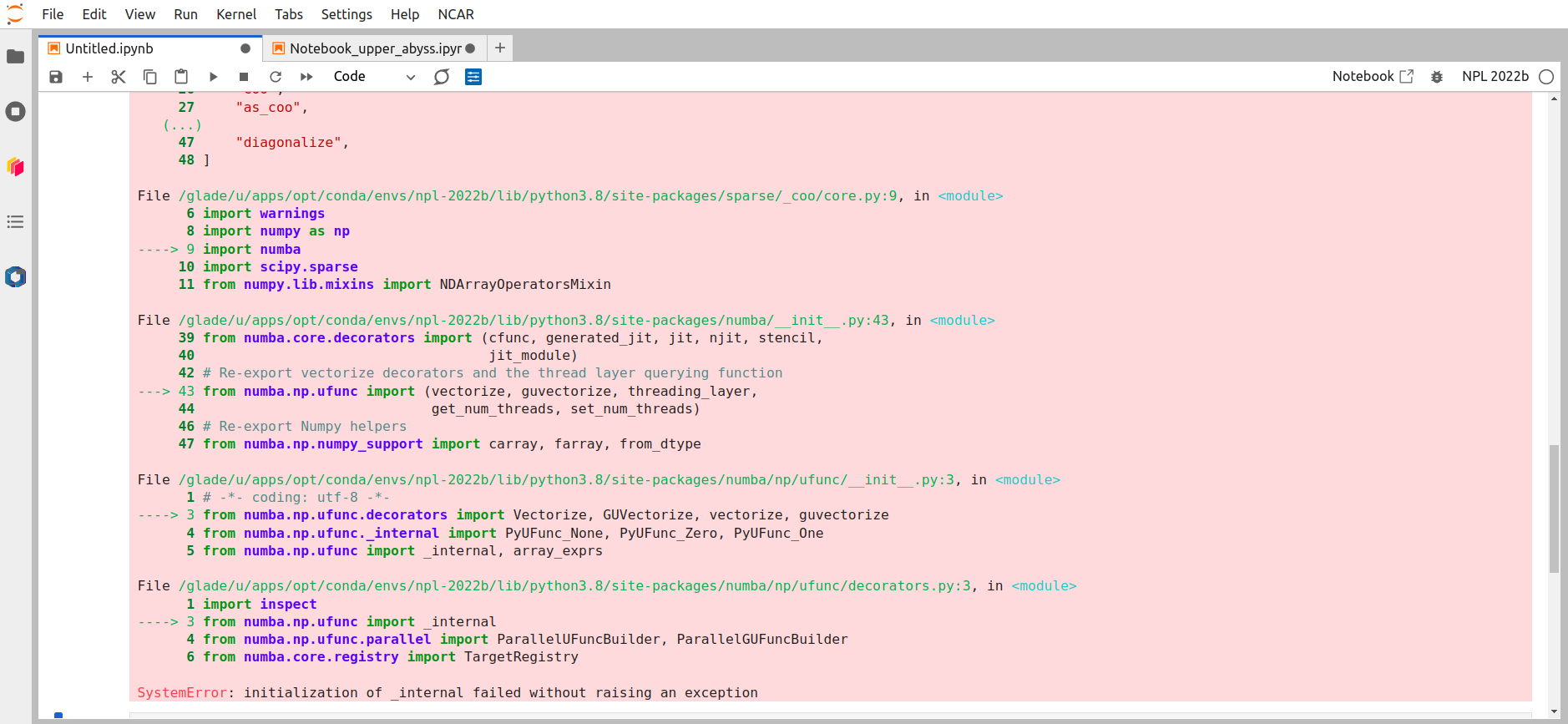Screen dimensions: 1568x724
Task: Click the numba/__init__.py:43 file path
Action: click(534, 321)
